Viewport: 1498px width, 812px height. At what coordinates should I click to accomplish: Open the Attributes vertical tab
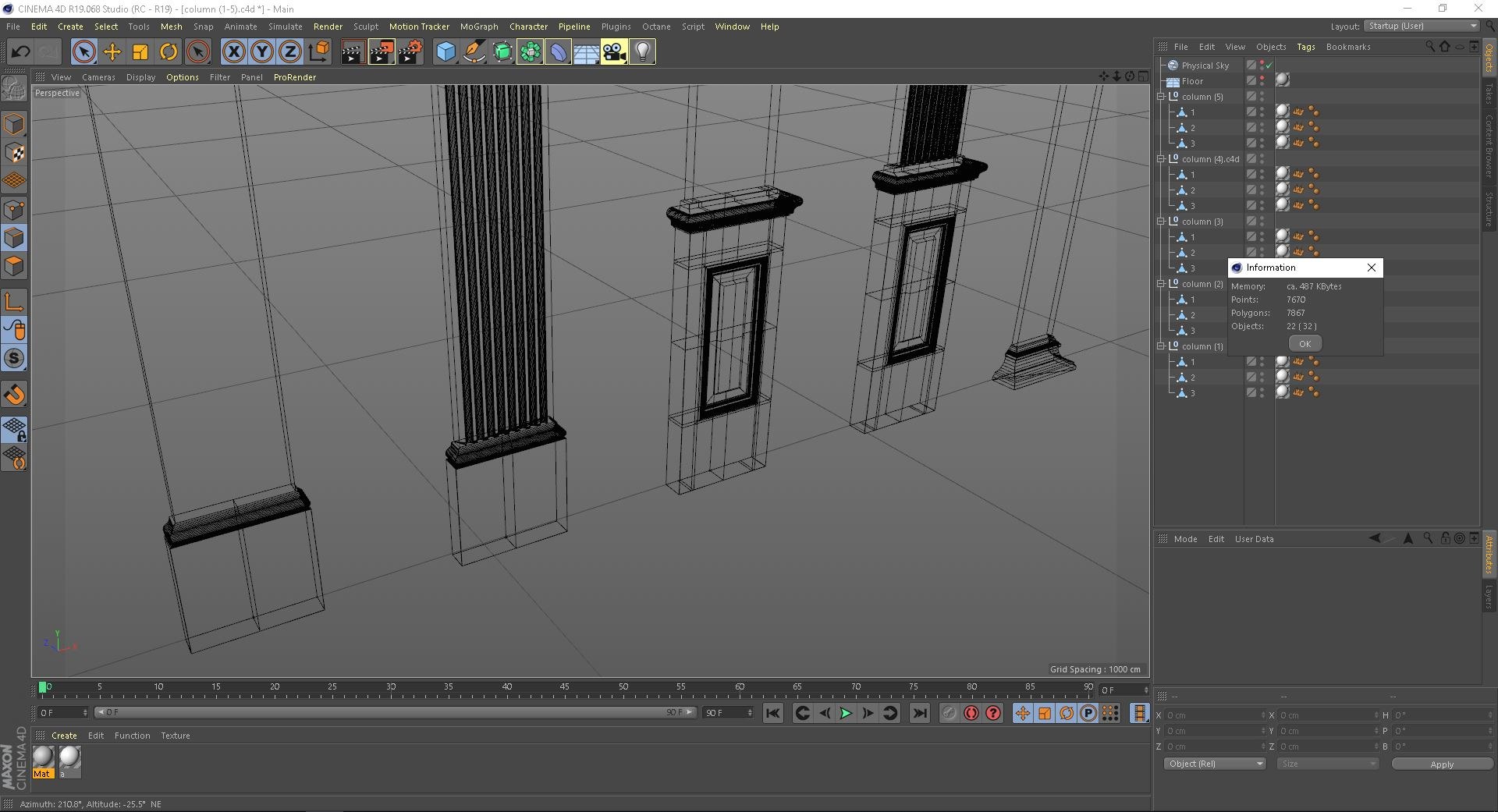tap(1489, 555)
